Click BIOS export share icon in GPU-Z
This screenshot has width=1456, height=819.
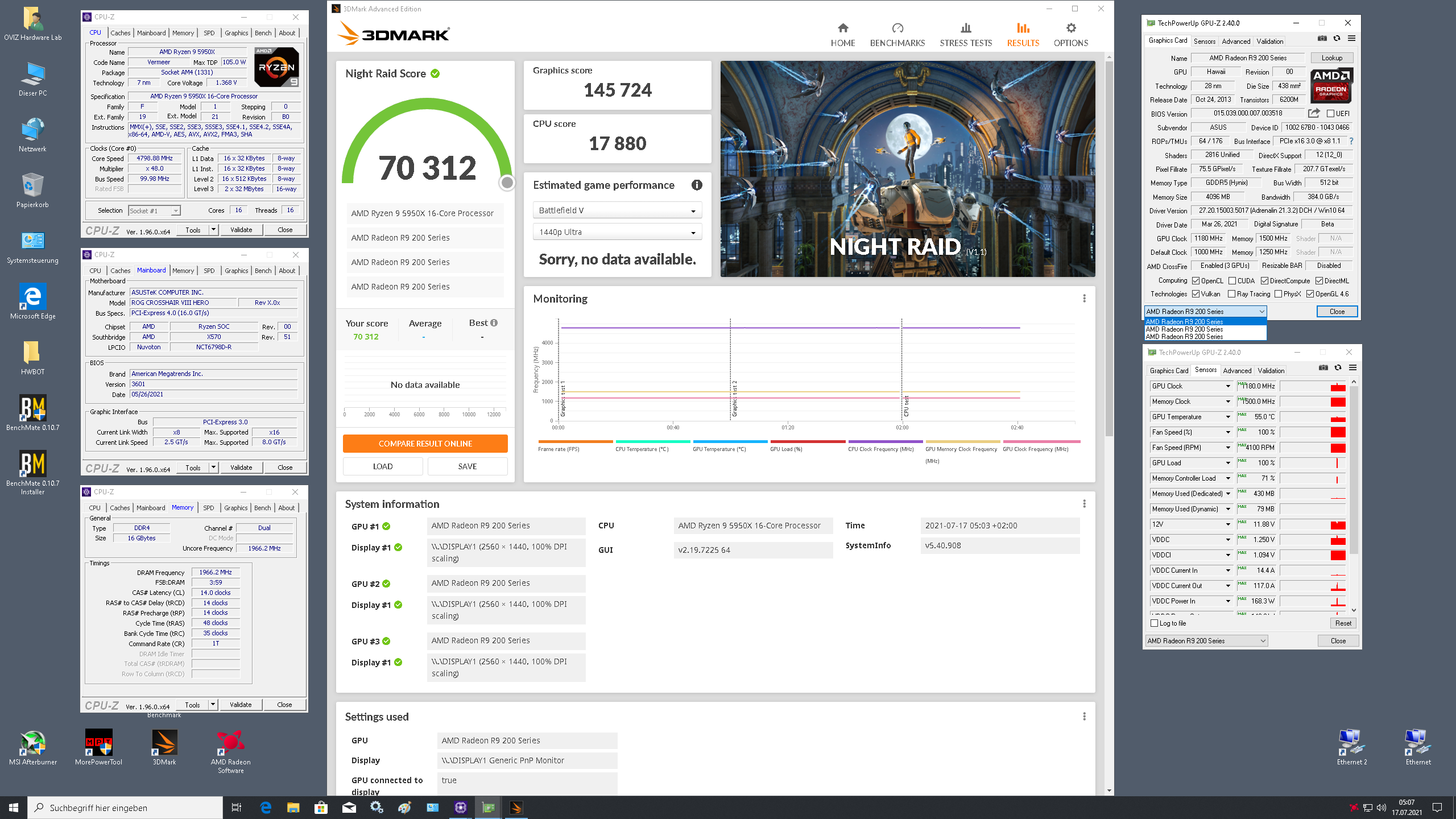(x=1314, y=113)
